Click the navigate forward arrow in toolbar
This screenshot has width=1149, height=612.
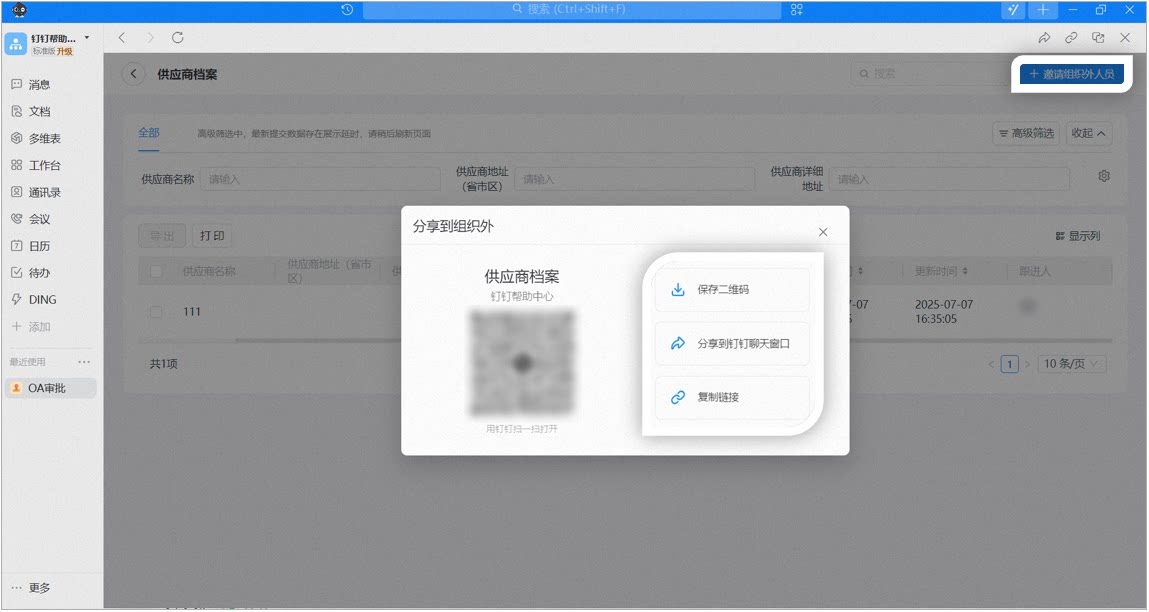point(150,37)
